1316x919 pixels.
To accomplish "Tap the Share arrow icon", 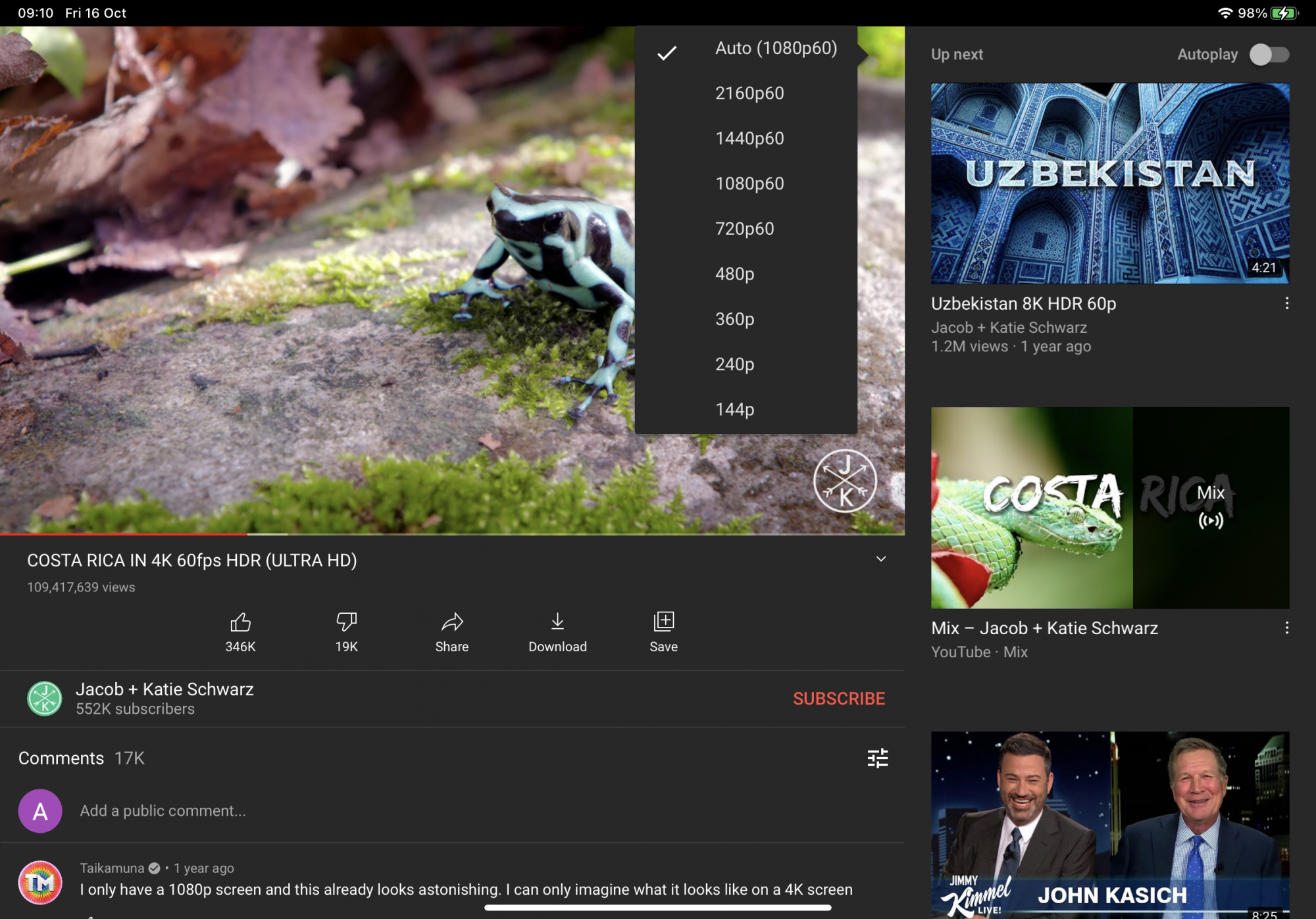I will pos(452,622).
